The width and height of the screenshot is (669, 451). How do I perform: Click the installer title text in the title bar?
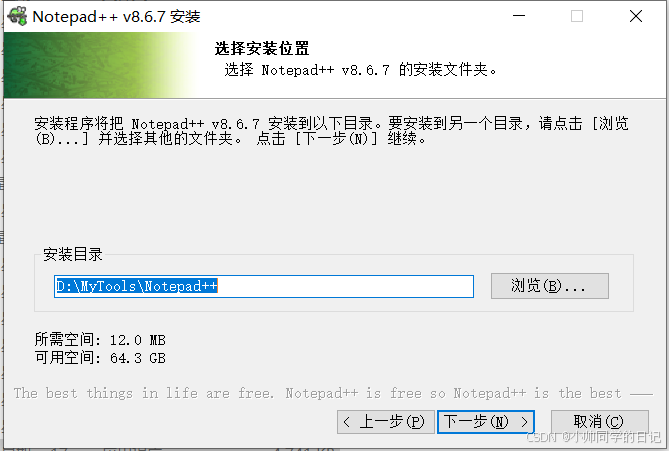pyautogui.click(x=116, y=17)
